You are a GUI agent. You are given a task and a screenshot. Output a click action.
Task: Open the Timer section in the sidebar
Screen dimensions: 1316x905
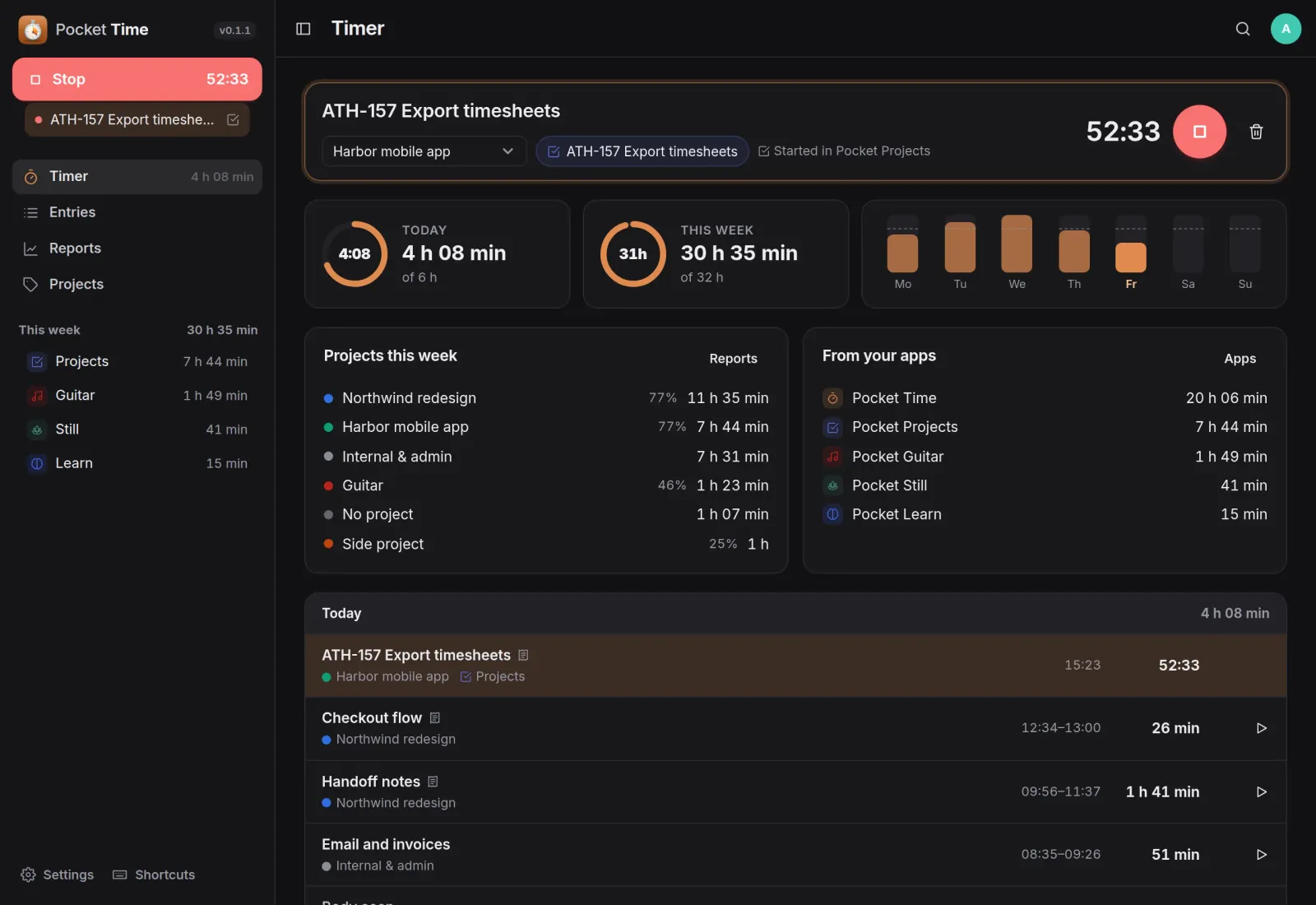[137, 177]
